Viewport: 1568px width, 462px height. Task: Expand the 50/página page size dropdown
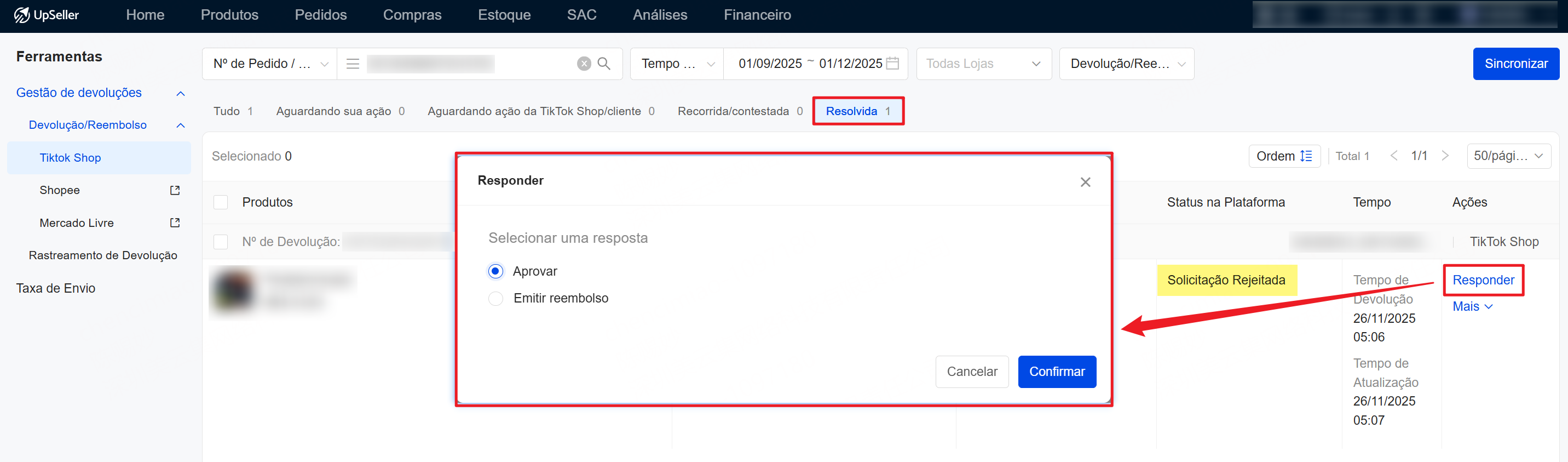[1508, 156]
